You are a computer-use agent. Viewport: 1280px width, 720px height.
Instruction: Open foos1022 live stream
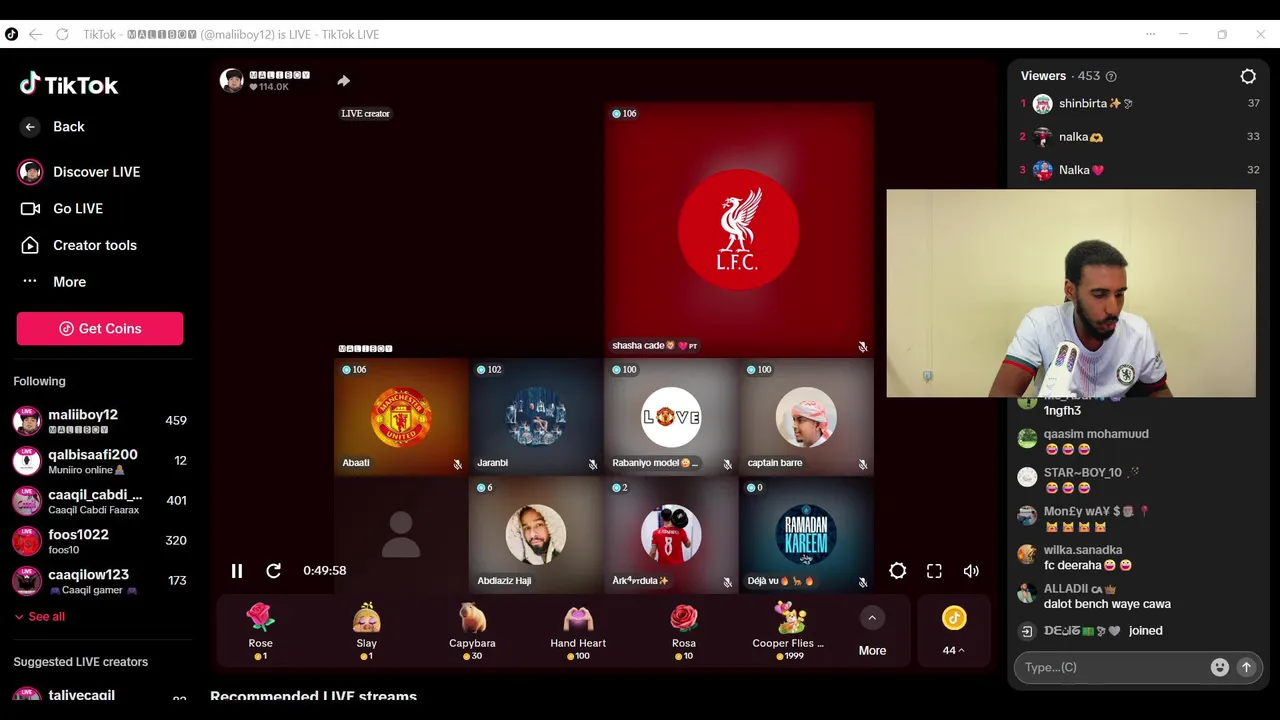100,541
